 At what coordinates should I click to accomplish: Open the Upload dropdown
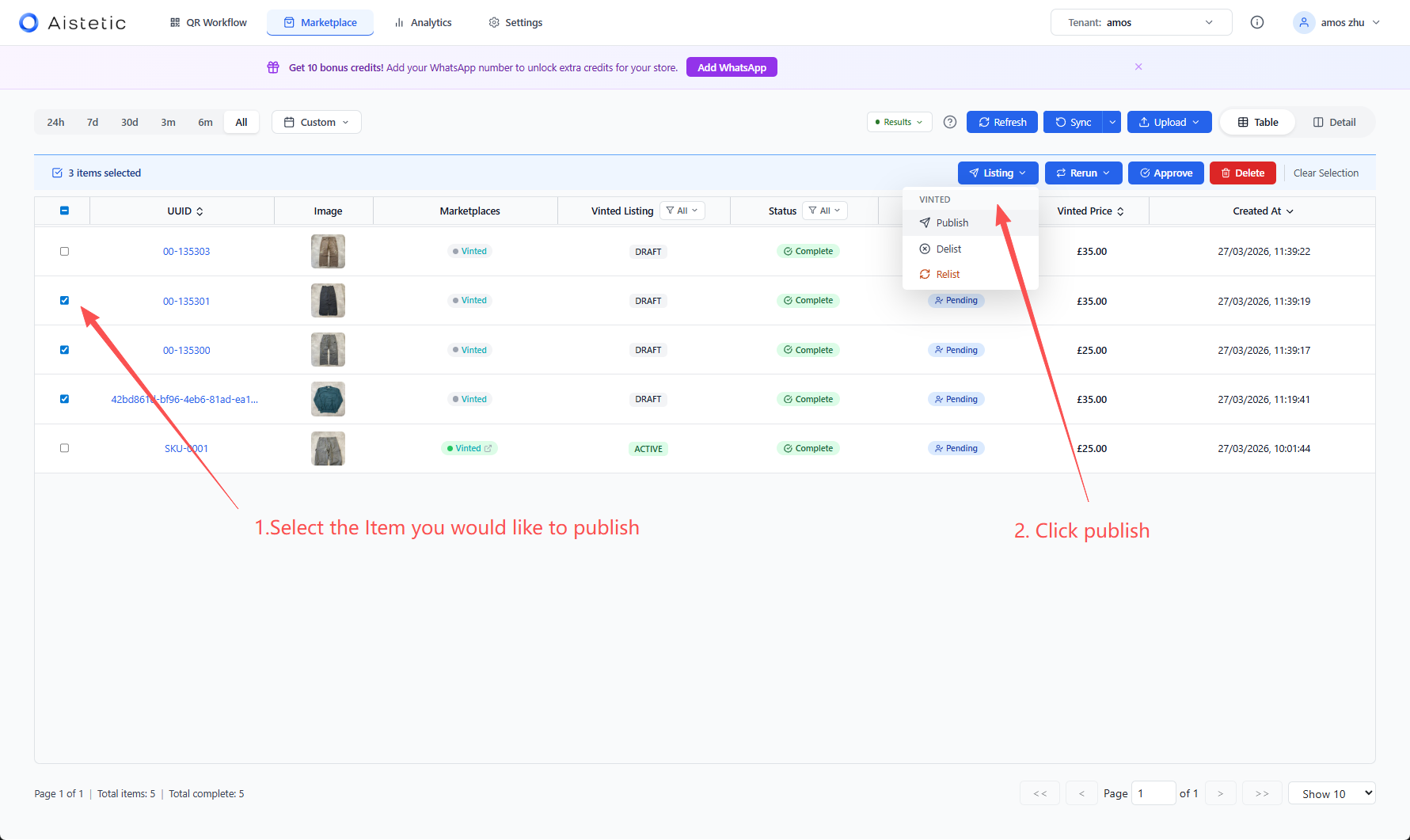(1169, 122)
